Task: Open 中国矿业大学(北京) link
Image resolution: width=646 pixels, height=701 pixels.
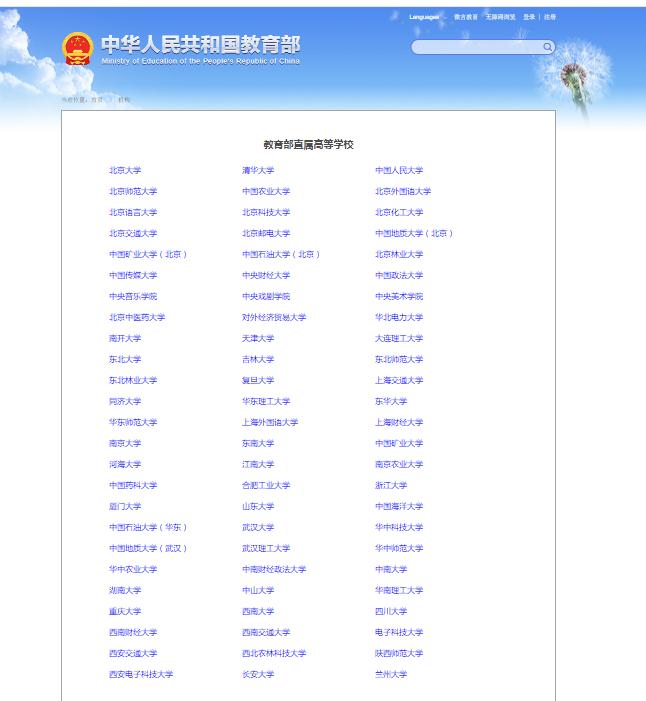Action: [x=148, y=254]
